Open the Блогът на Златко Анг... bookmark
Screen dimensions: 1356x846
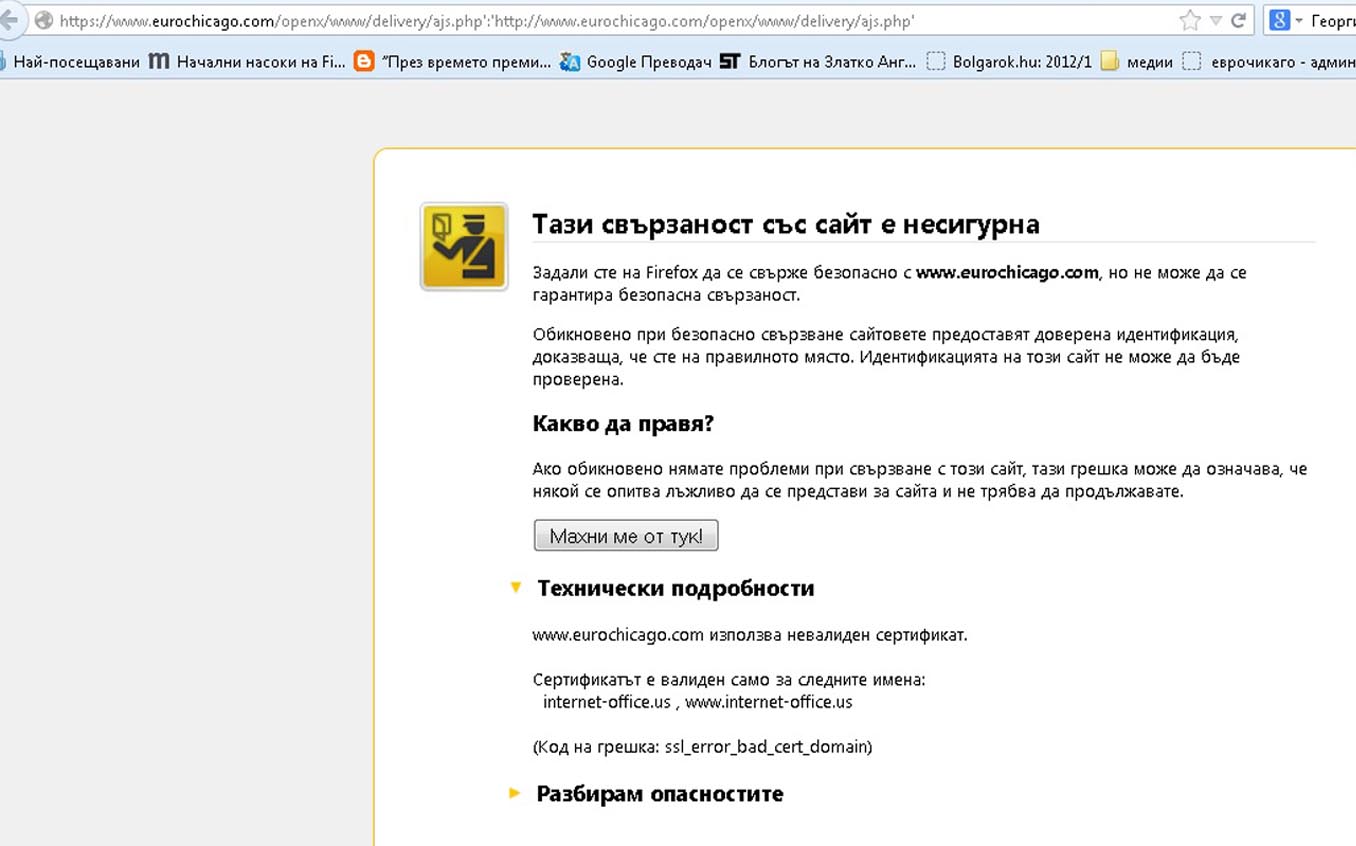[818, 62]
